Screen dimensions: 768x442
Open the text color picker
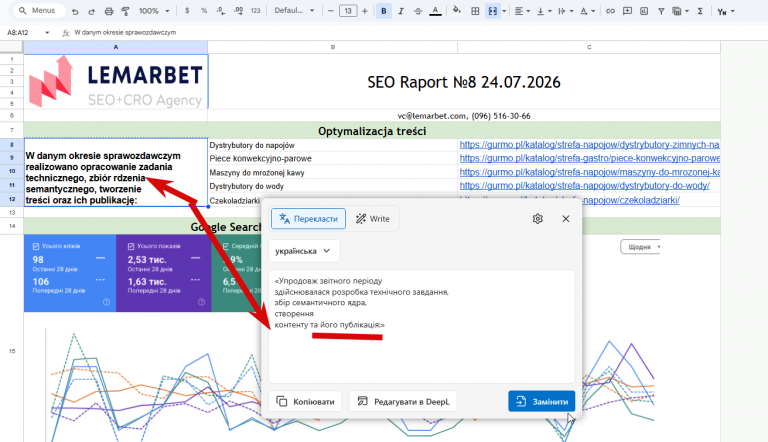pos(435,11)
